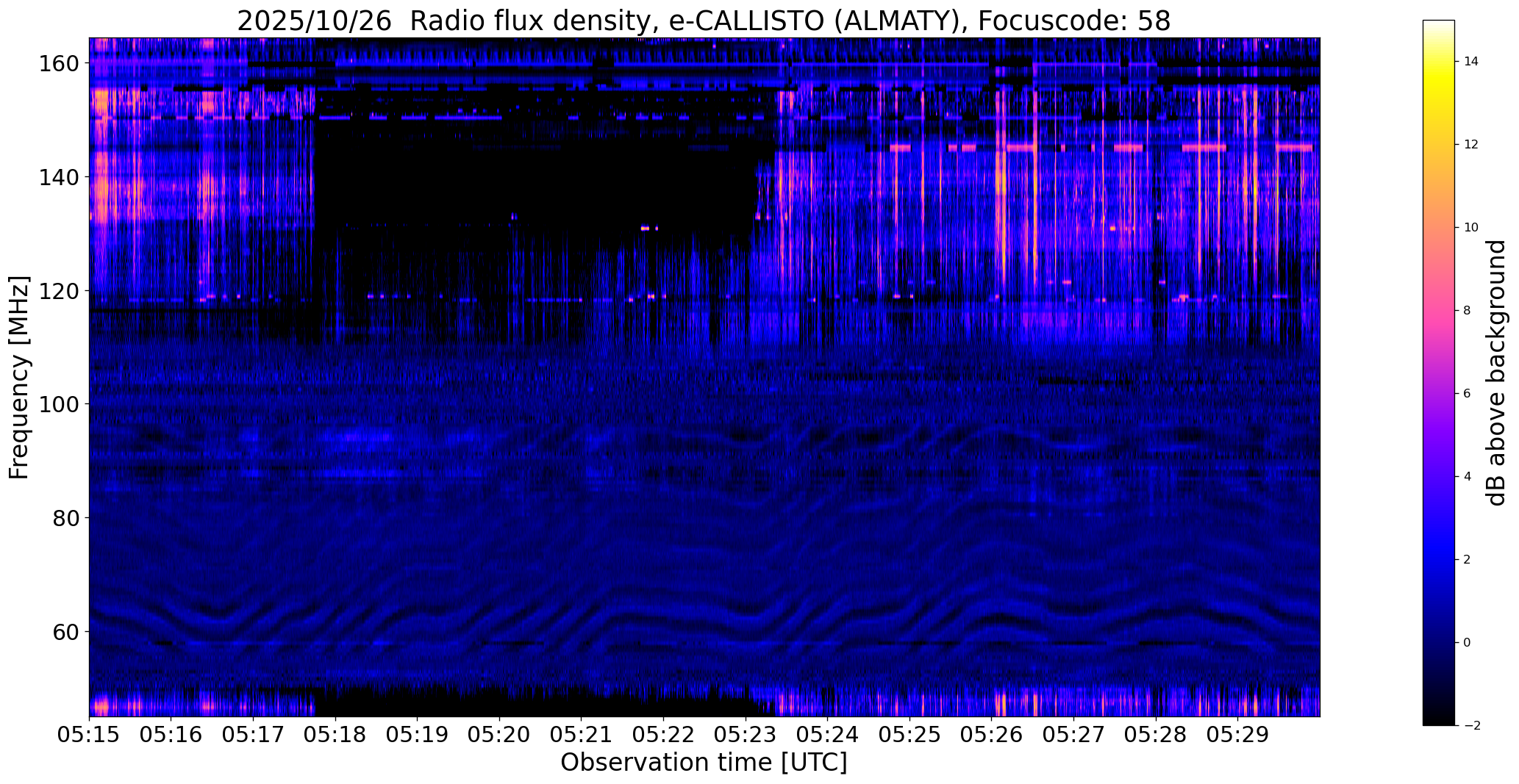Select the "Observation time [UTC]" x-axis label
Viewport: 1519px width, 784px height.
click(704, 763)
